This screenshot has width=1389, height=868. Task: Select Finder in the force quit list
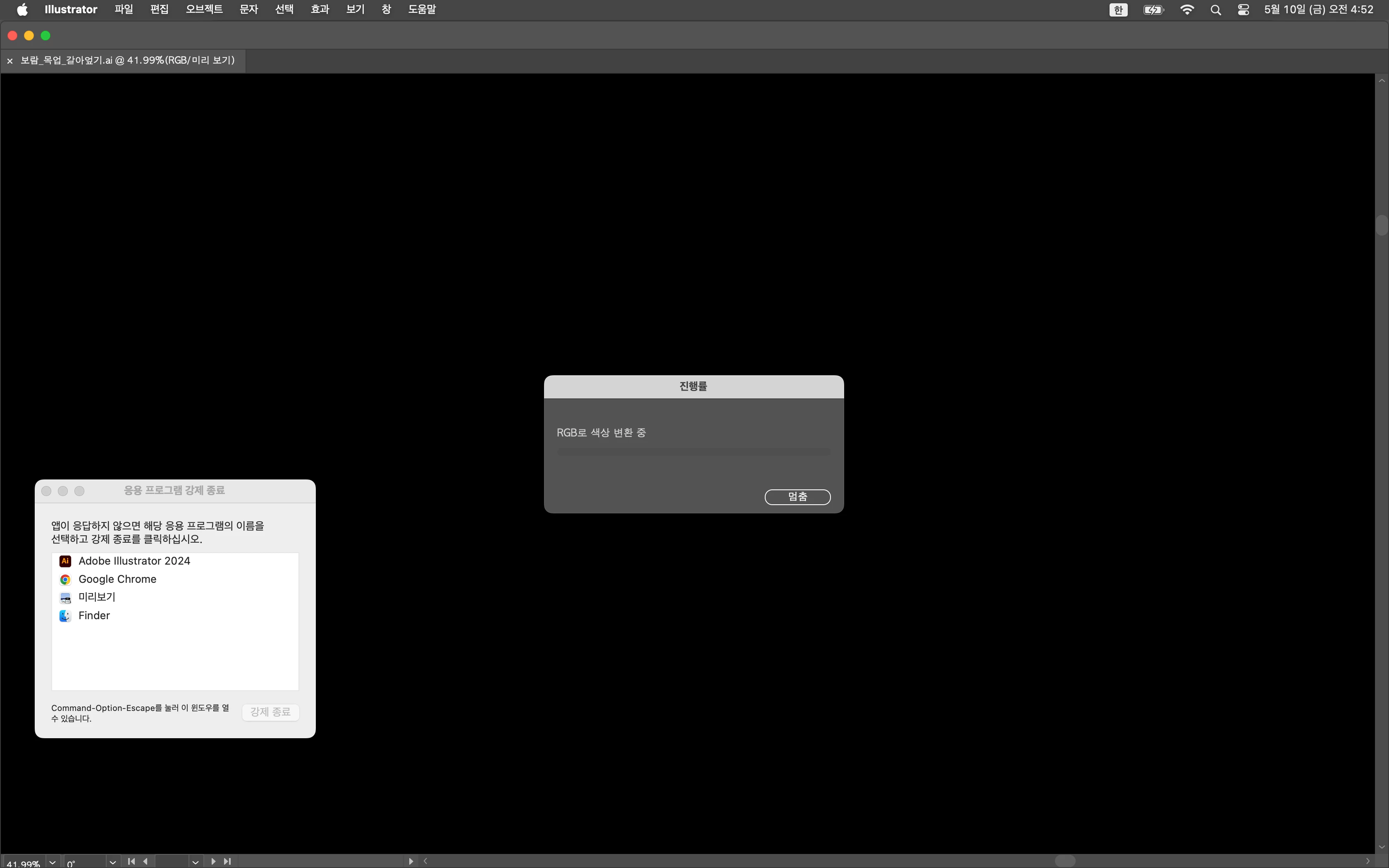(93, 615)
